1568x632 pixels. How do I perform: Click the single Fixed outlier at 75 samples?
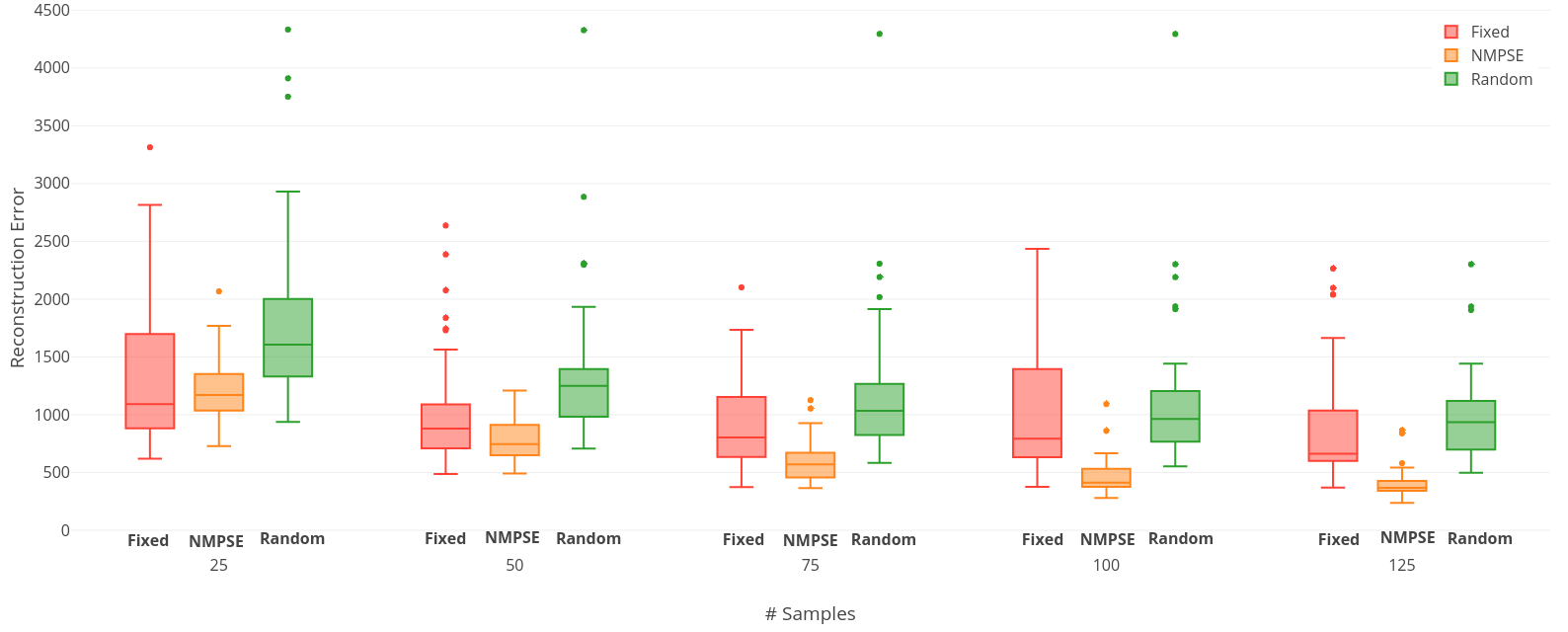coord(742,287)
